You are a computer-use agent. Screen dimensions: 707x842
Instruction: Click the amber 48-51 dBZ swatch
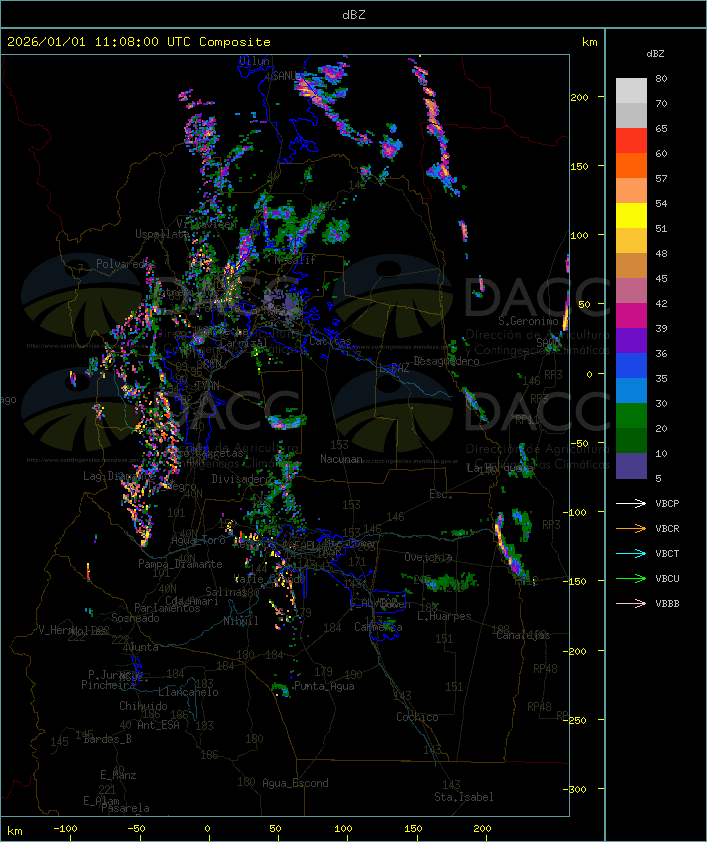coord(631,241)
